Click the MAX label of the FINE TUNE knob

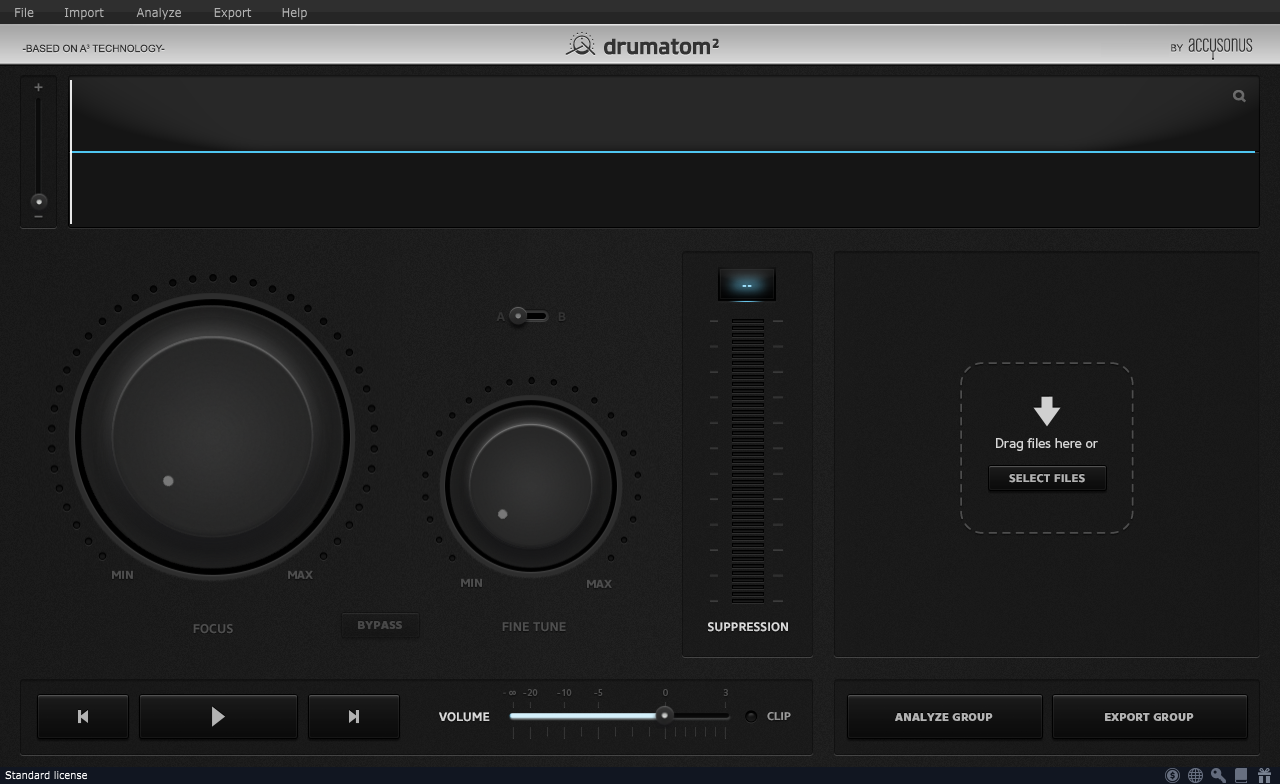point(599,583)
